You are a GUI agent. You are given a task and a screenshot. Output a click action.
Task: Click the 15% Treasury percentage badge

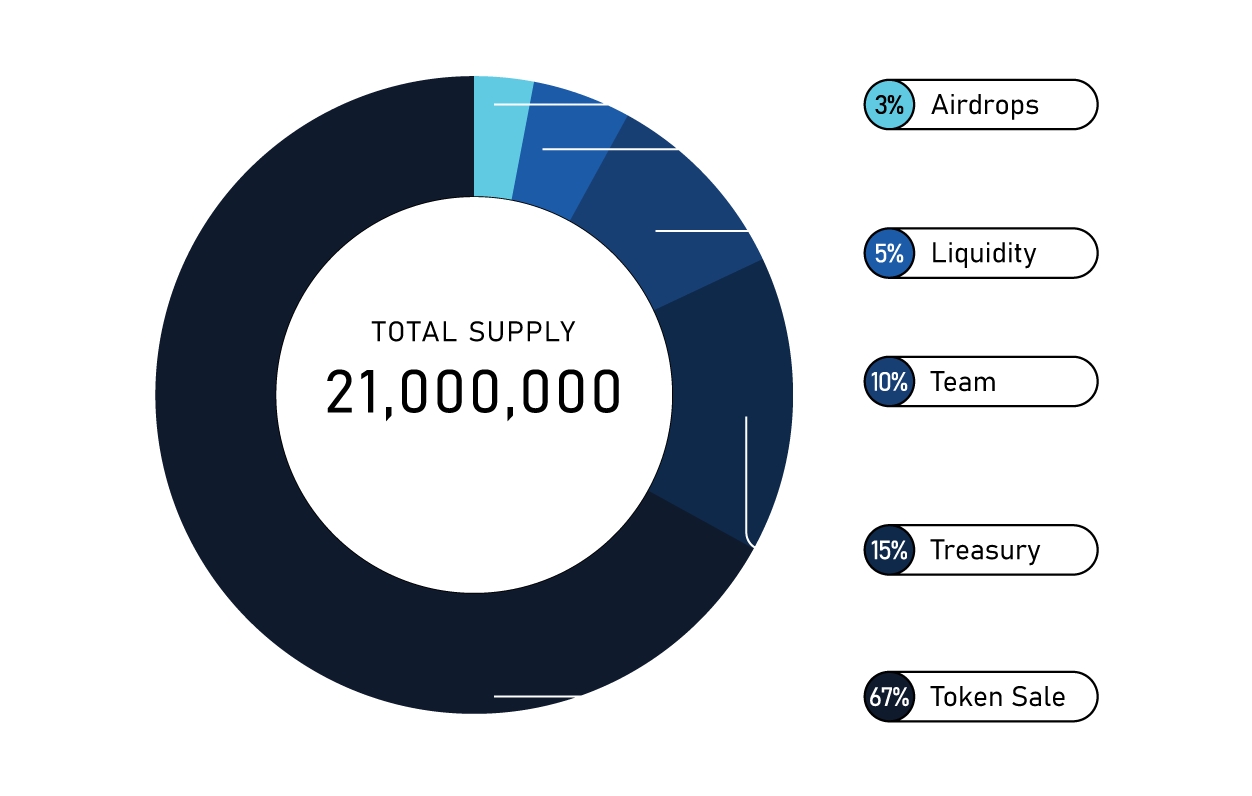889,550
